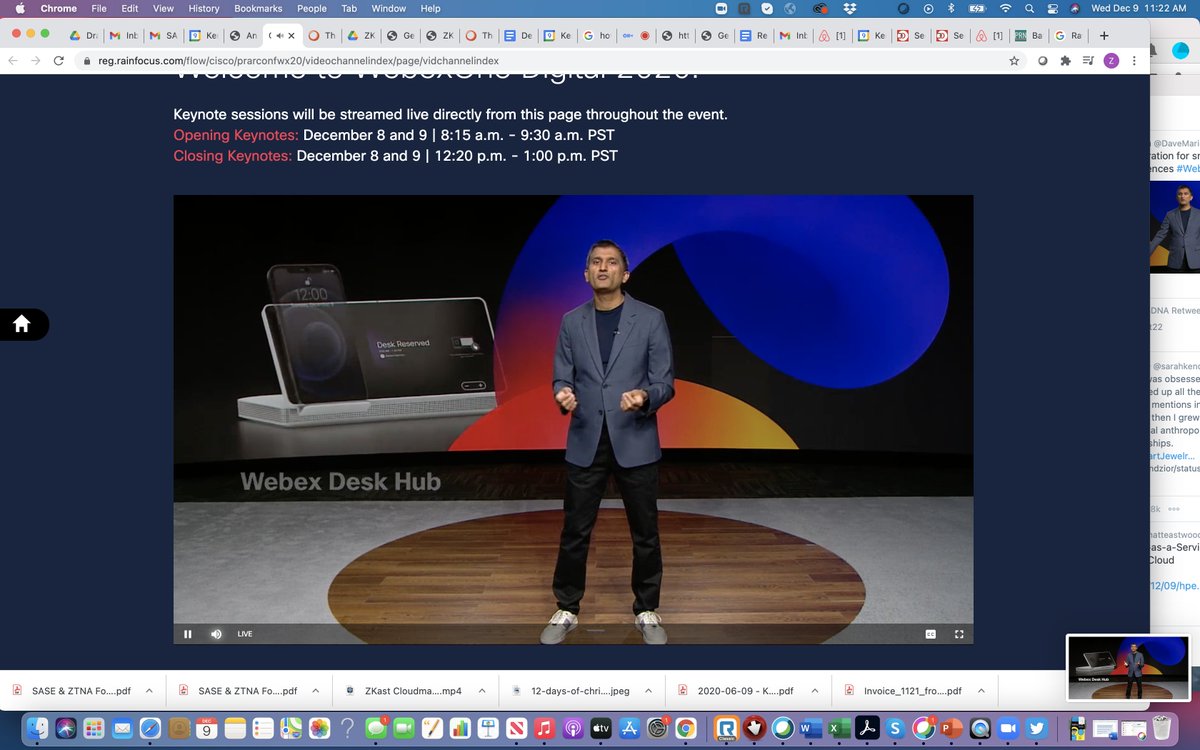
Task: Open Spotlight search in menu bar
Action: [1029, 8]
